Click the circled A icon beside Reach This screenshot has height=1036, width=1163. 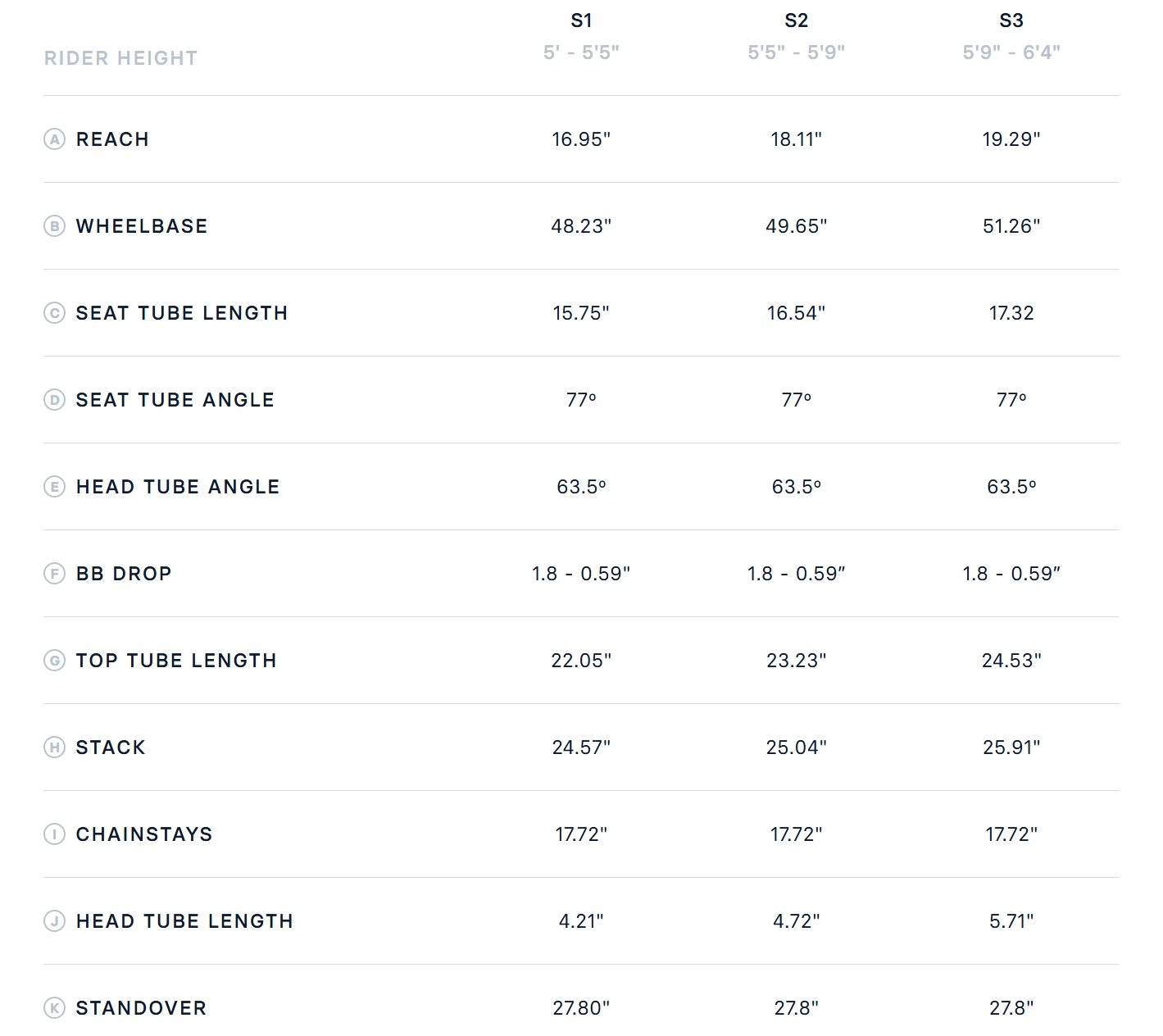tap(54, 139)
